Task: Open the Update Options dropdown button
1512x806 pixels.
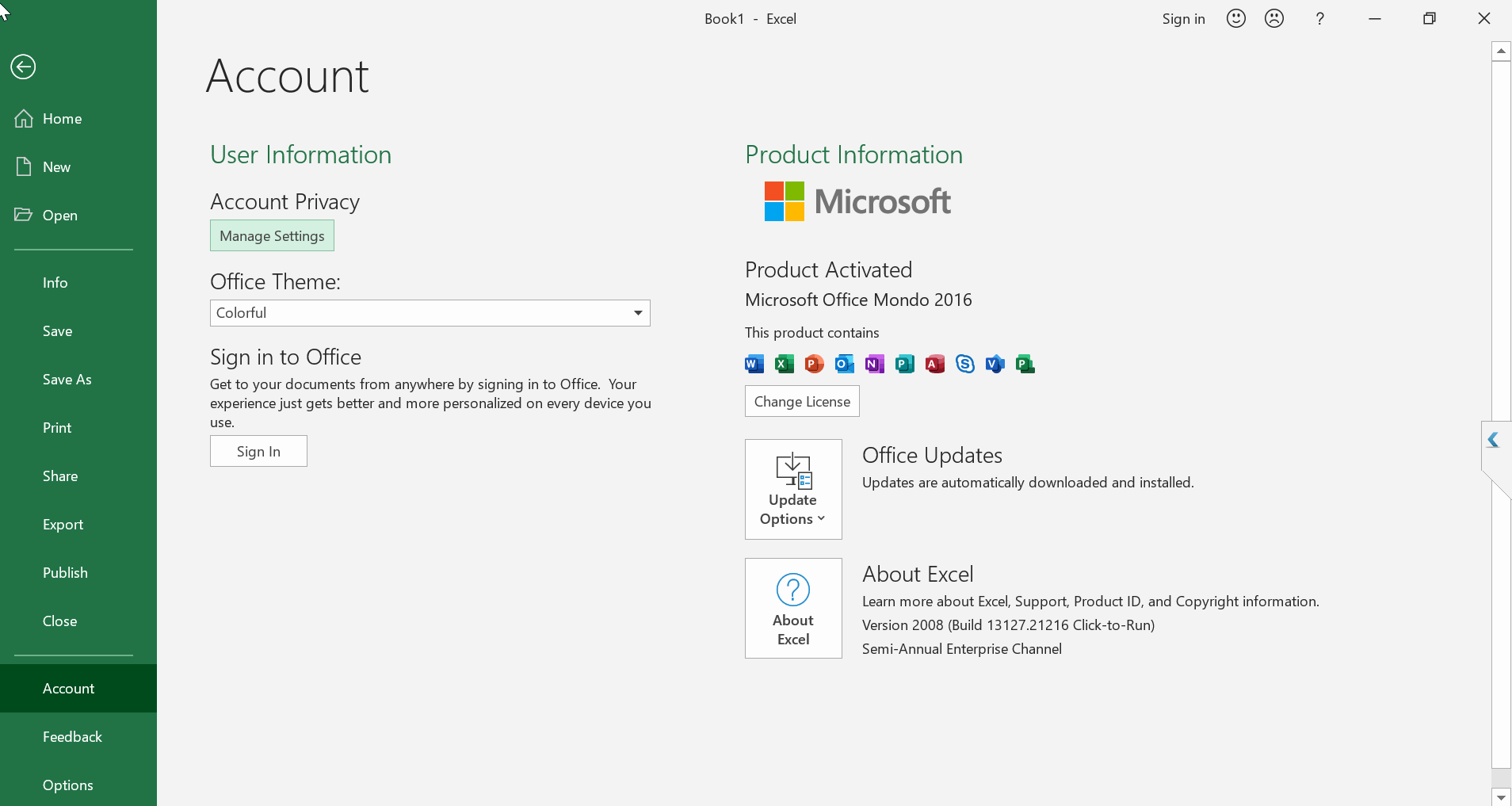Action: 793,489
